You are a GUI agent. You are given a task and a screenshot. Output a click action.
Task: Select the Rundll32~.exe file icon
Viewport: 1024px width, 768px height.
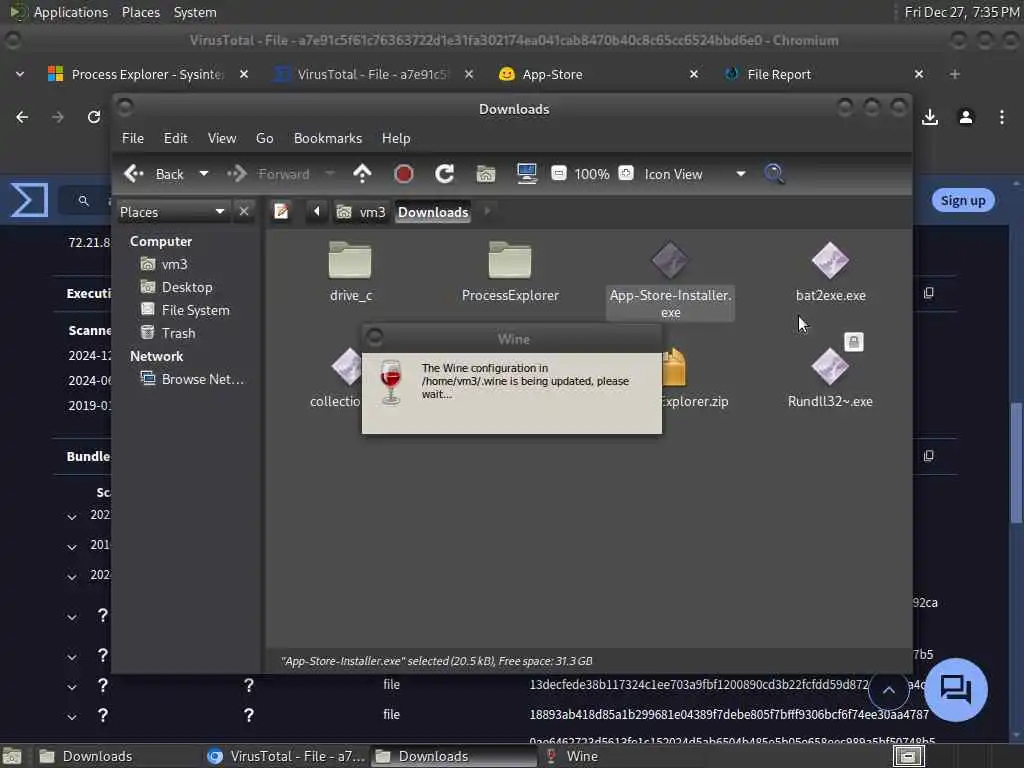830,367
